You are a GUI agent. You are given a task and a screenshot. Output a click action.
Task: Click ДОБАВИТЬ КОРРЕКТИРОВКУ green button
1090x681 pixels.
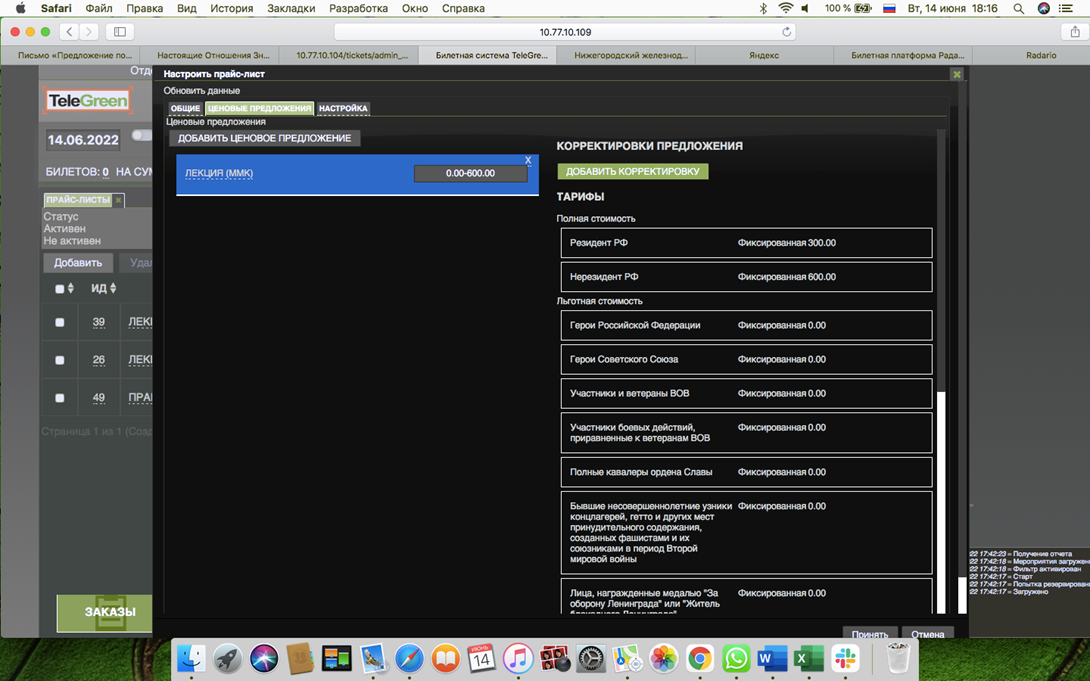point(632,172)
